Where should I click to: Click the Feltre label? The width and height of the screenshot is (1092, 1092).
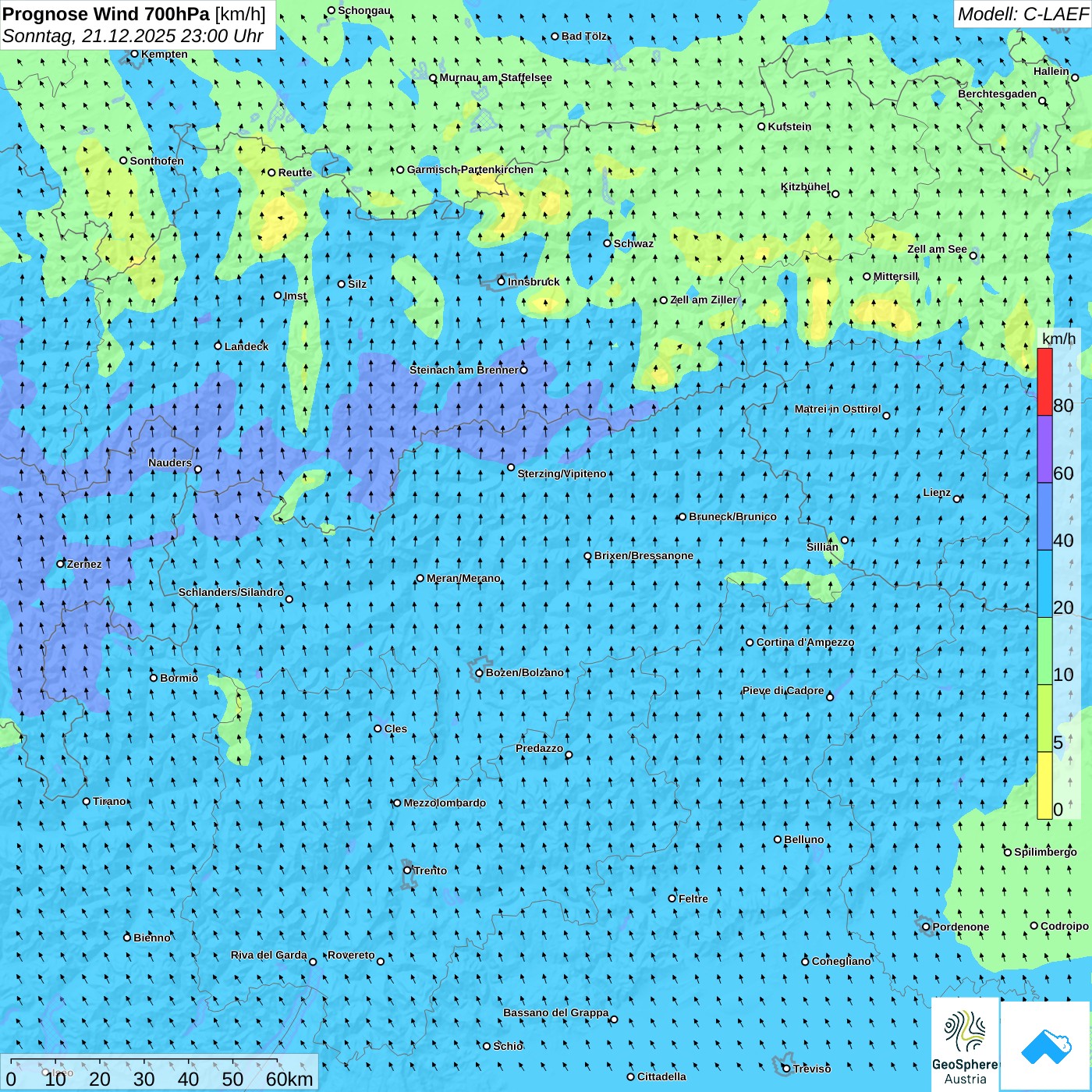(693, 899)
